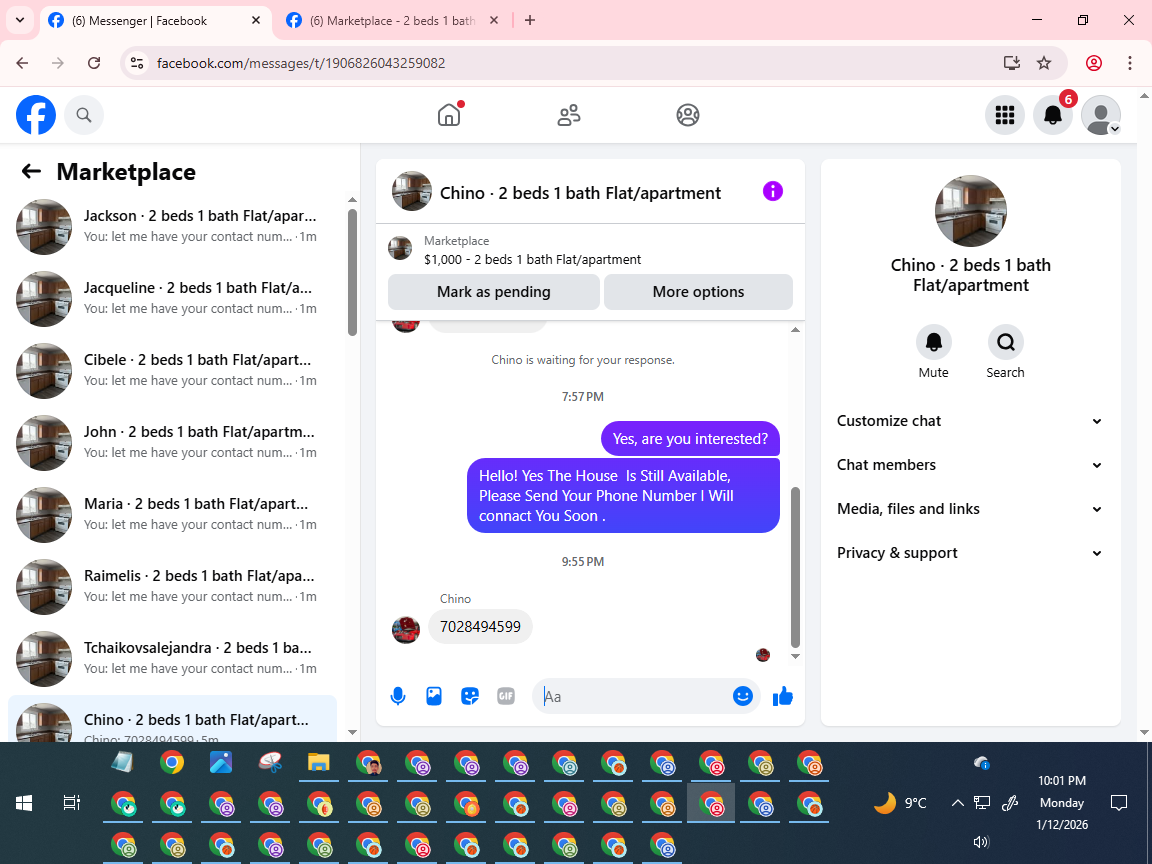Viewport: 1152px width, 864px height.
Task: Click the message input field Aa
Action: click(636, 696)
